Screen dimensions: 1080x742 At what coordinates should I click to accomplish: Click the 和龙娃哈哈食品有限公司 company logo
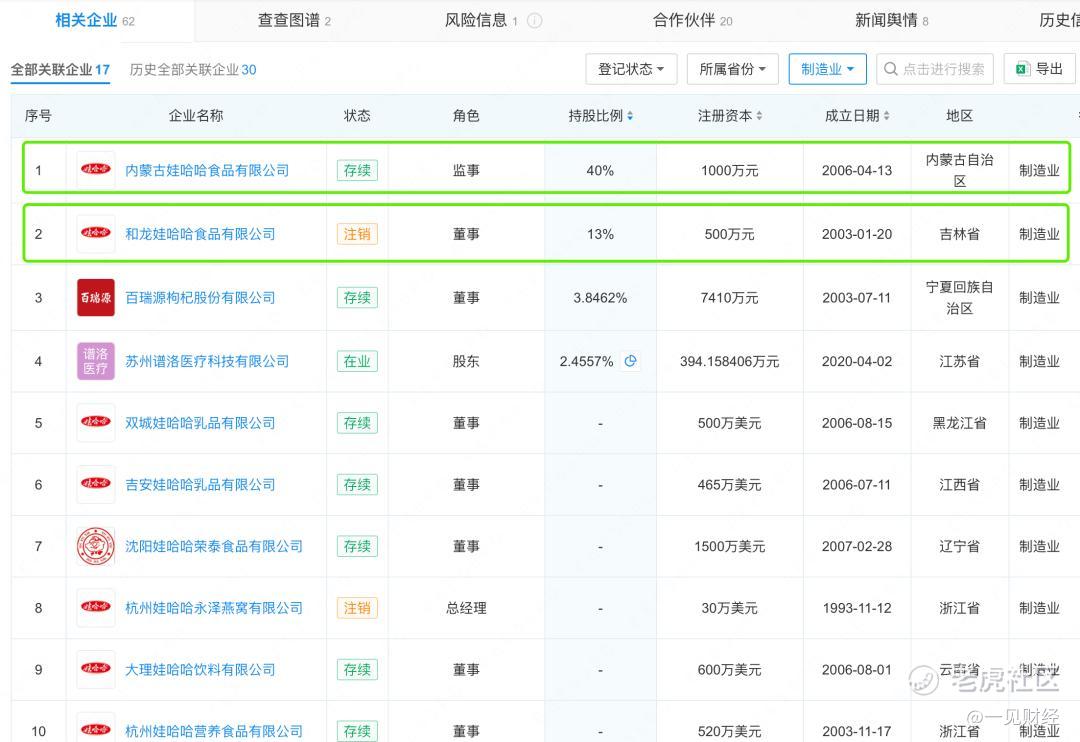(96, 234)
